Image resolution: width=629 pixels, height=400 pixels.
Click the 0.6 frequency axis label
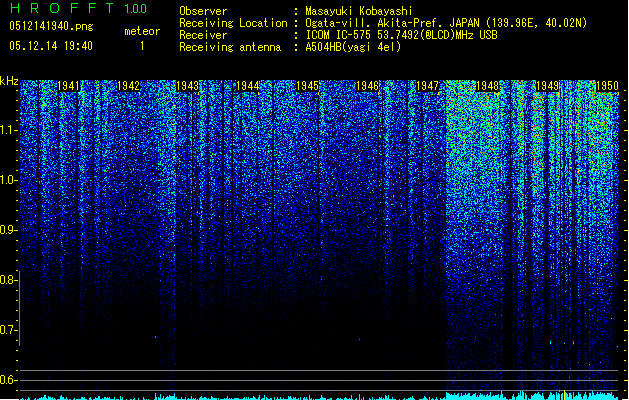[x=8, y=380]
